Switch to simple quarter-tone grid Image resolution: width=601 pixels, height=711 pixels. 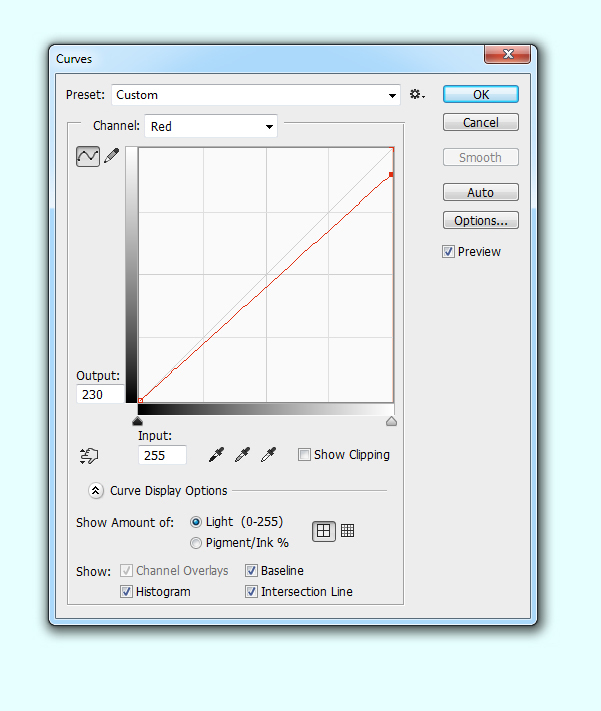click(323, 531)
